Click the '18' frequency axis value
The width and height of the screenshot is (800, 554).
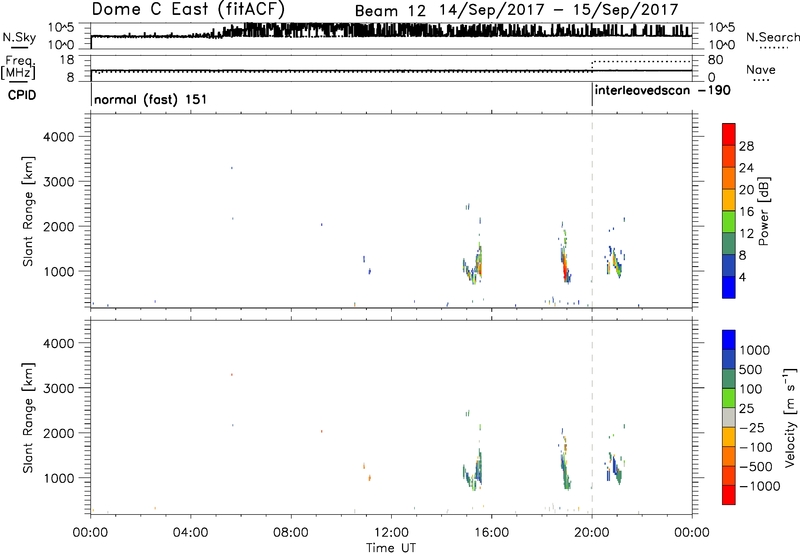67,60
